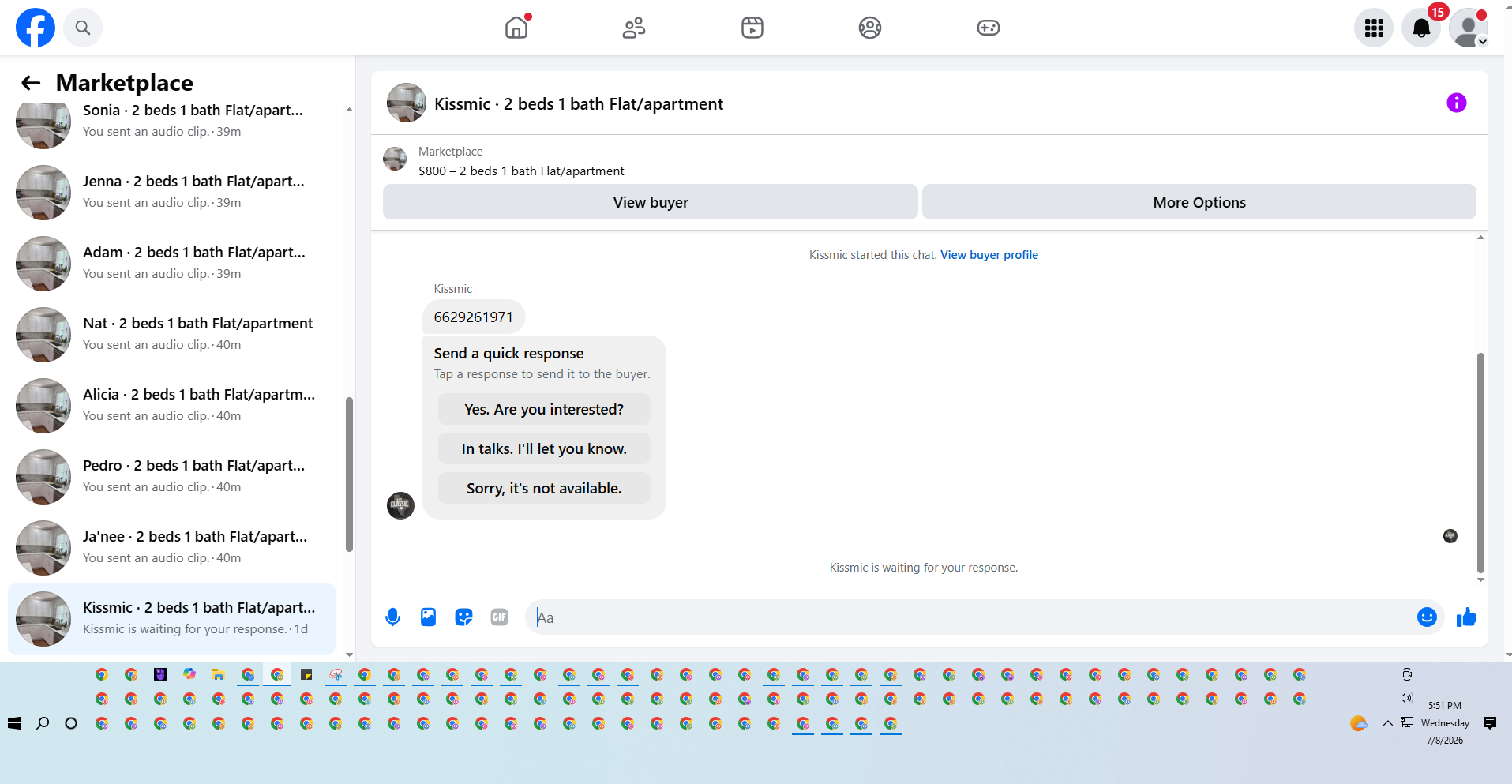The height and width of the screenshot is (784, 1512).
Task: Click the listing thumbnail in chat header
Action: coord(407,103)
